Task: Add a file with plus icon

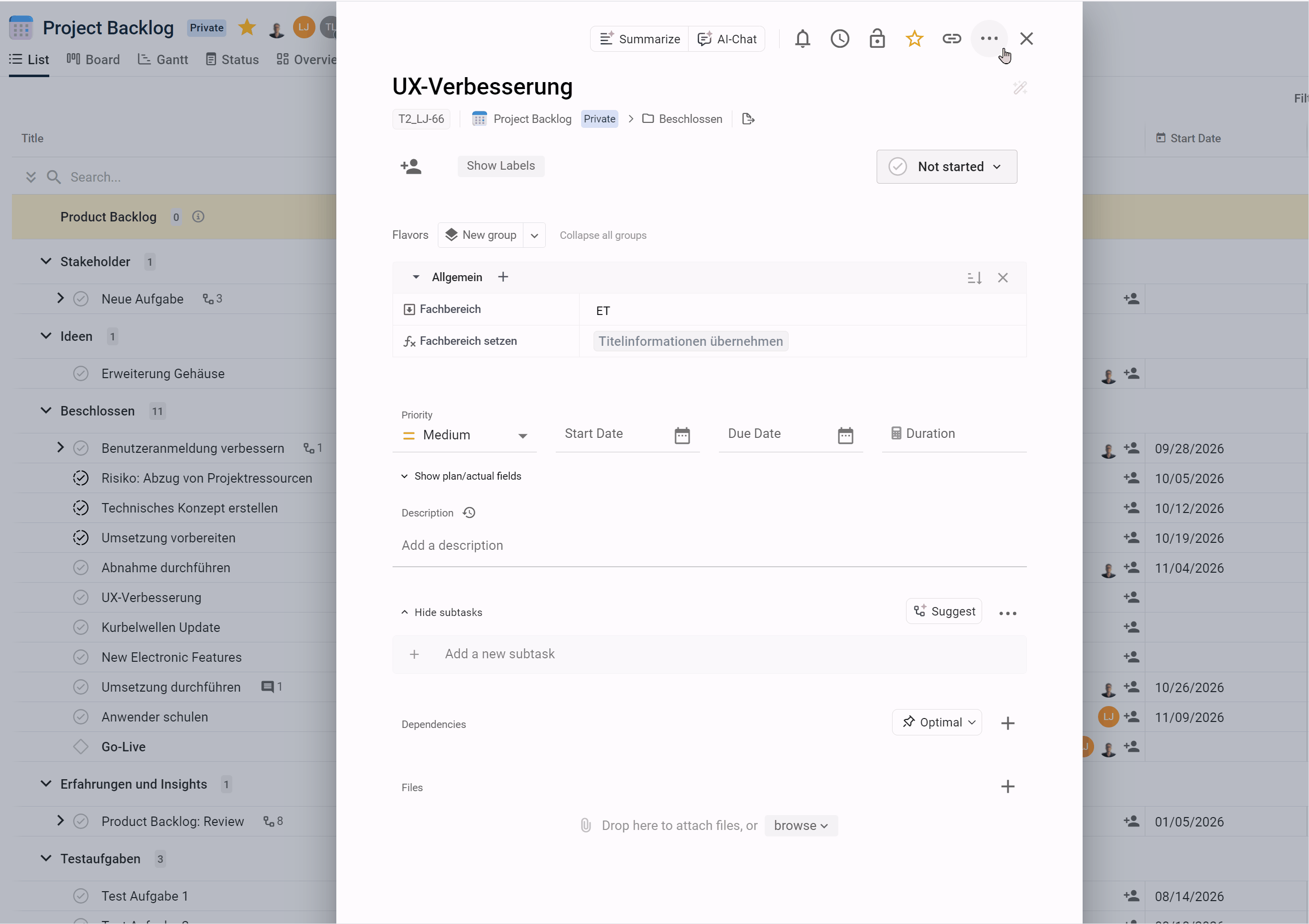Action: (1007, 787)
